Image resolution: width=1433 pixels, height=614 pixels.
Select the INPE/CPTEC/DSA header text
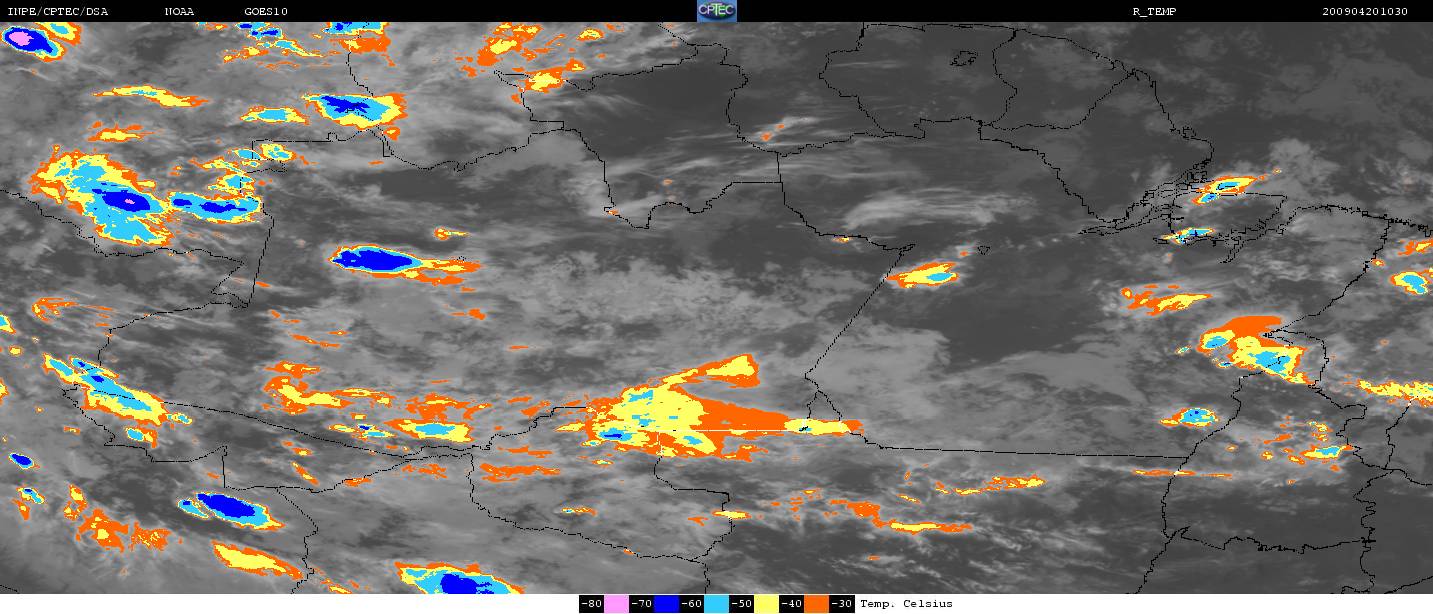(57, 12)
